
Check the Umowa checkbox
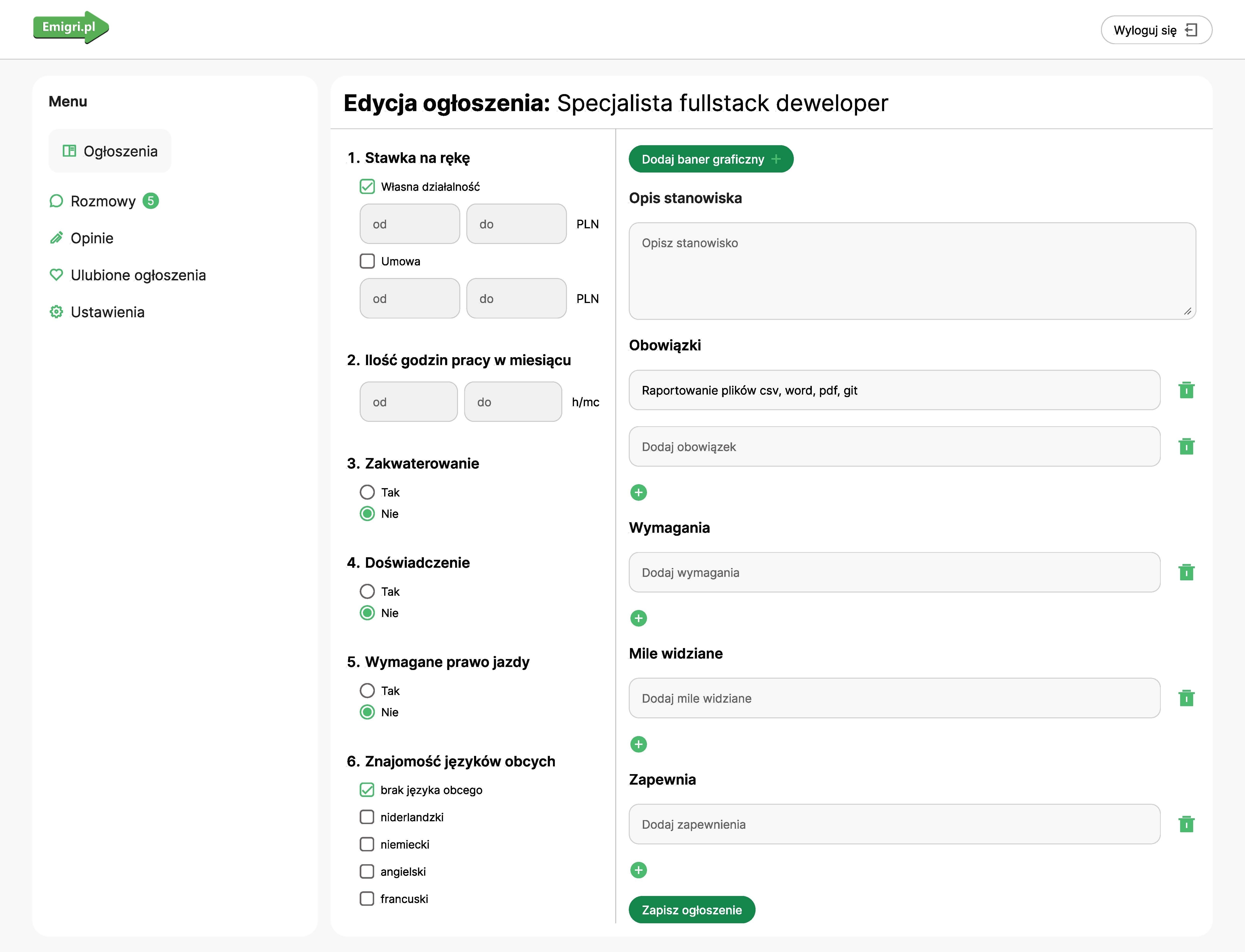tap(367, 261)
